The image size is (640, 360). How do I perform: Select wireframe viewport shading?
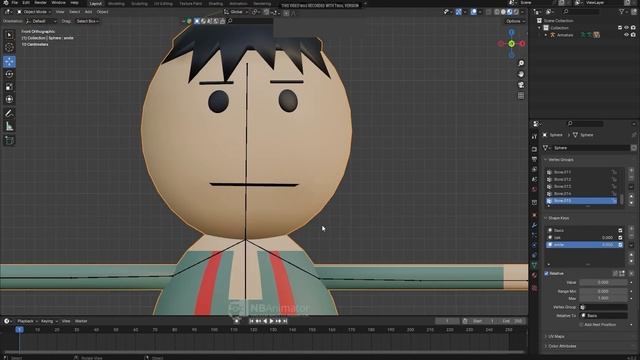pyautogui.click(x=497, y=12)
